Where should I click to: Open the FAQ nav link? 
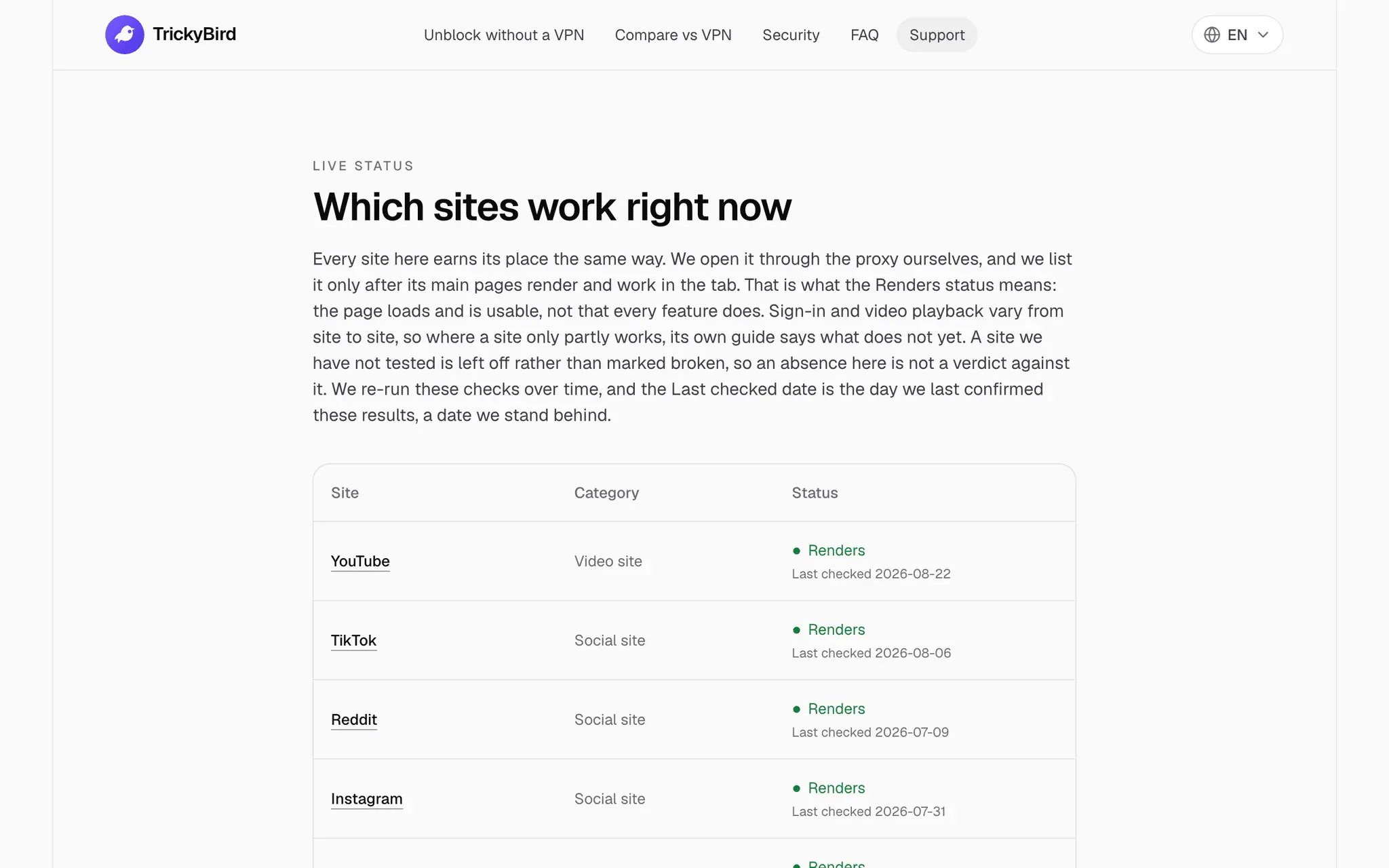point(864,35)
